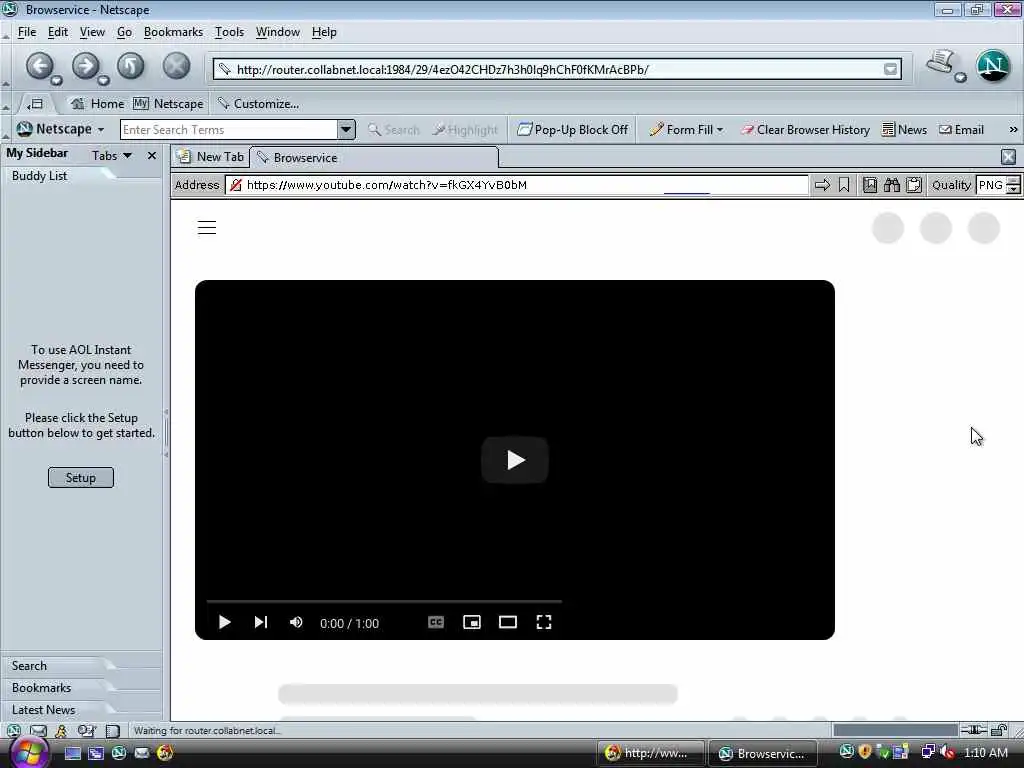1024x768 pixels.
Task: Reload the page with the Reload button
Action: 131,65
